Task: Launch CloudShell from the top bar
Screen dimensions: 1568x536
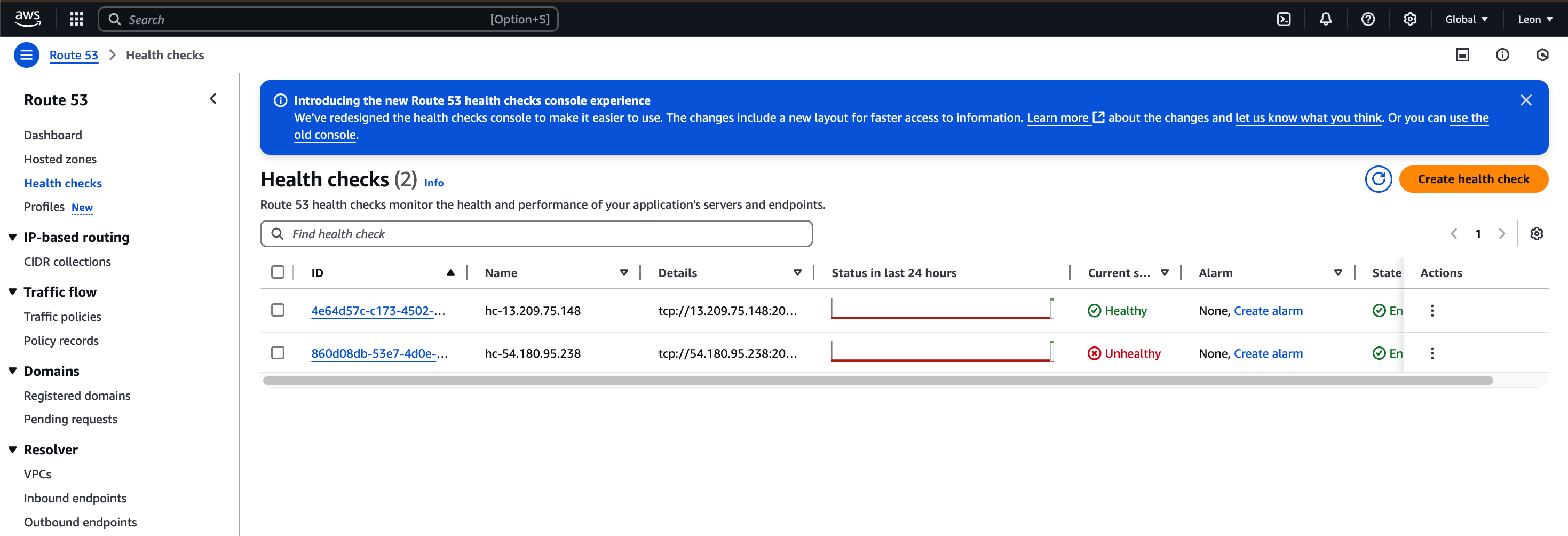Action: point(1283,20)
